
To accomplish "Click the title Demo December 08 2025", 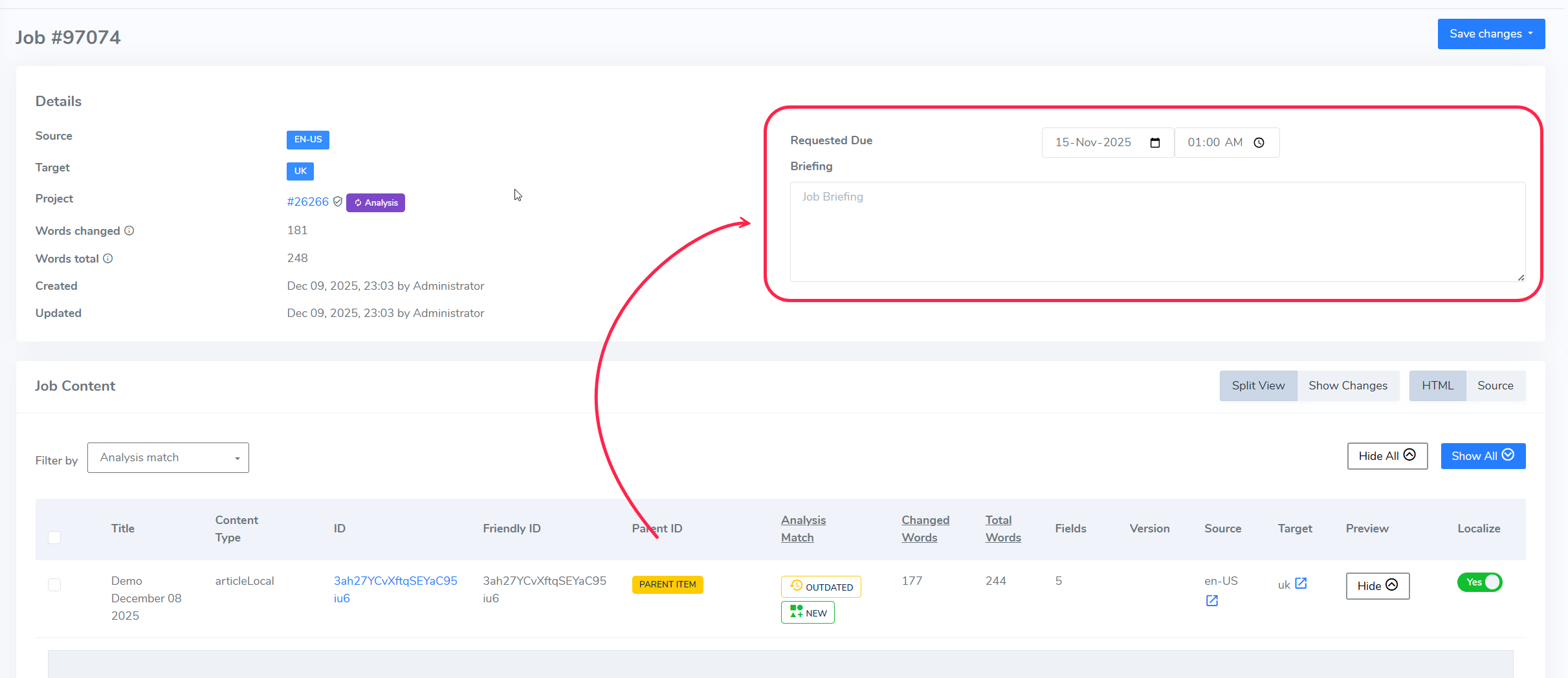I will pyautogui.click(x=146, y=598).
